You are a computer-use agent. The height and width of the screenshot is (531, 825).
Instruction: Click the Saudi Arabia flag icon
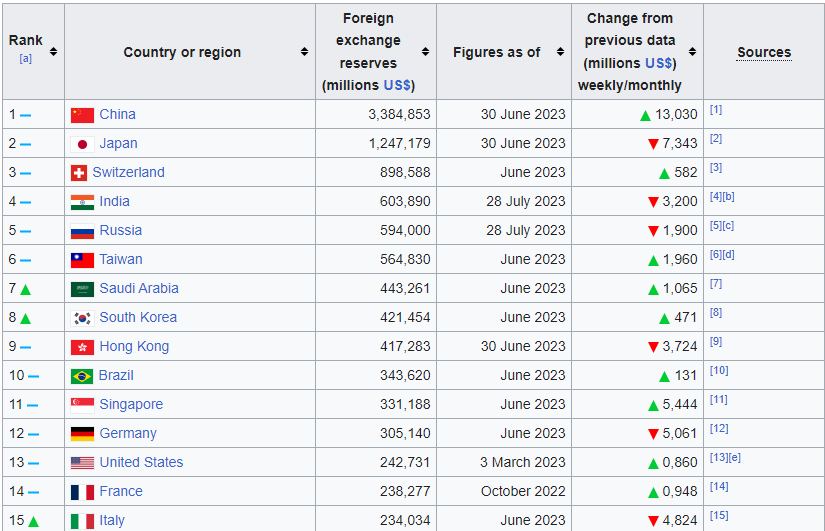point(82,289)
